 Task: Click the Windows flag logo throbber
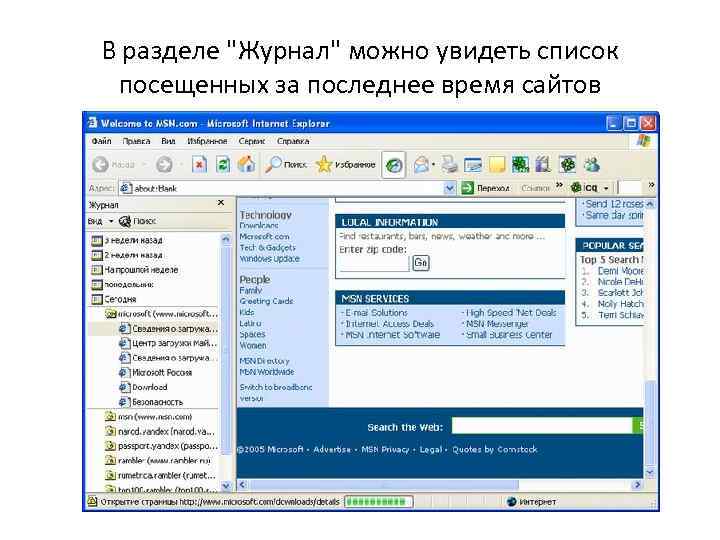[643, 141]
